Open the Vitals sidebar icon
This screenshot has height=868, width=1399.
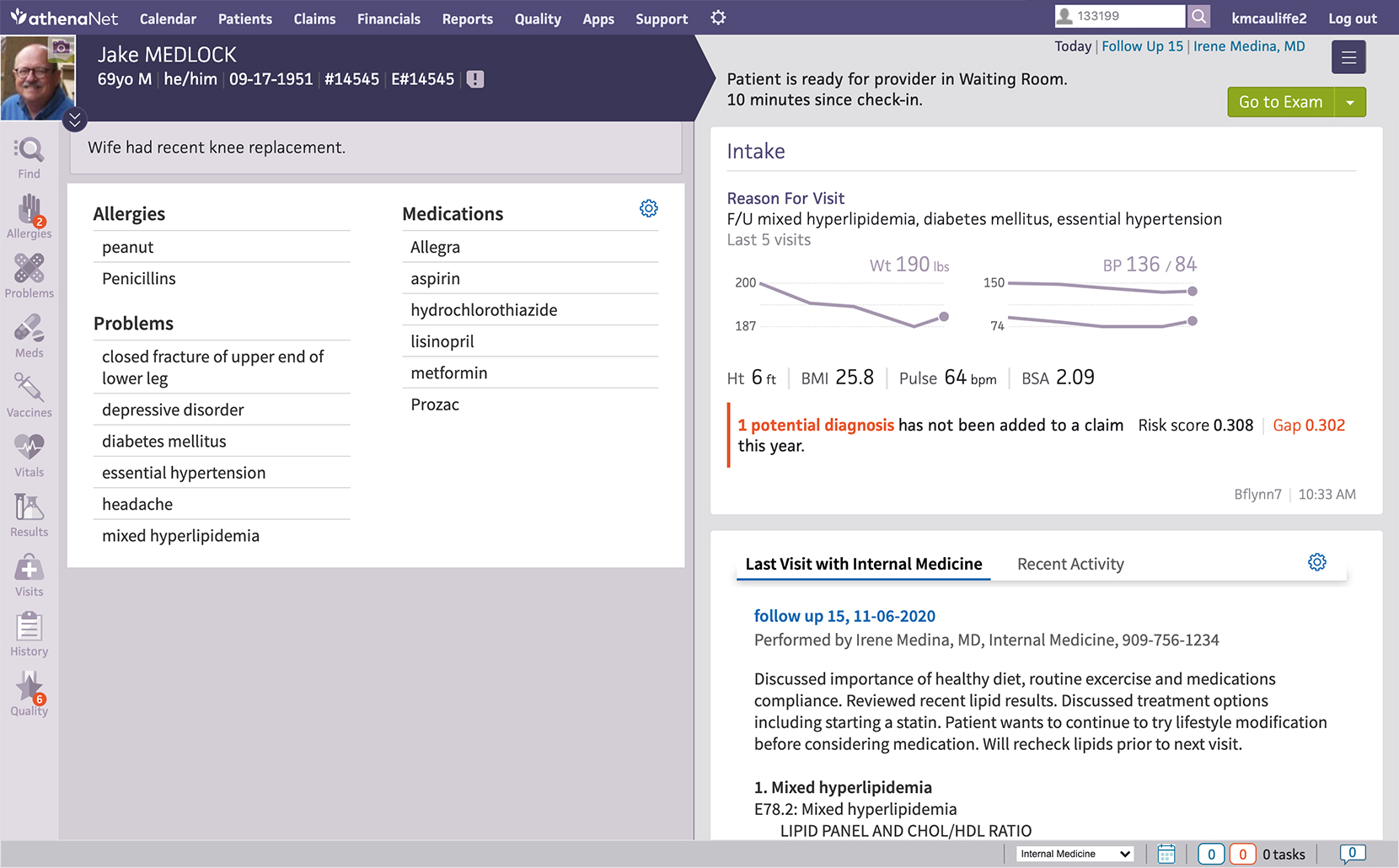pos(29,456)
